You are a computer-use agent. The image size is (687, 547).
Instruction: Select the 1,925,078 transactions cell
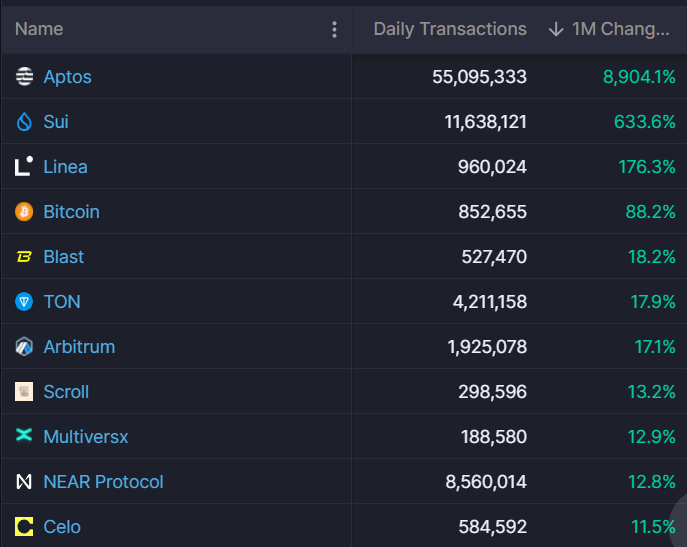point(487,347)
